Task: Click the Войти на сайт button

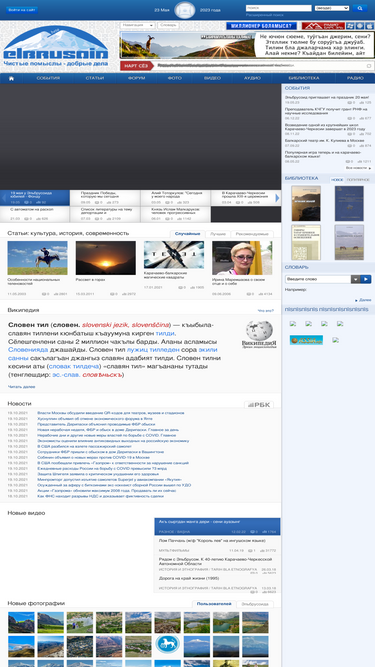Action: (x=22, y=10)
